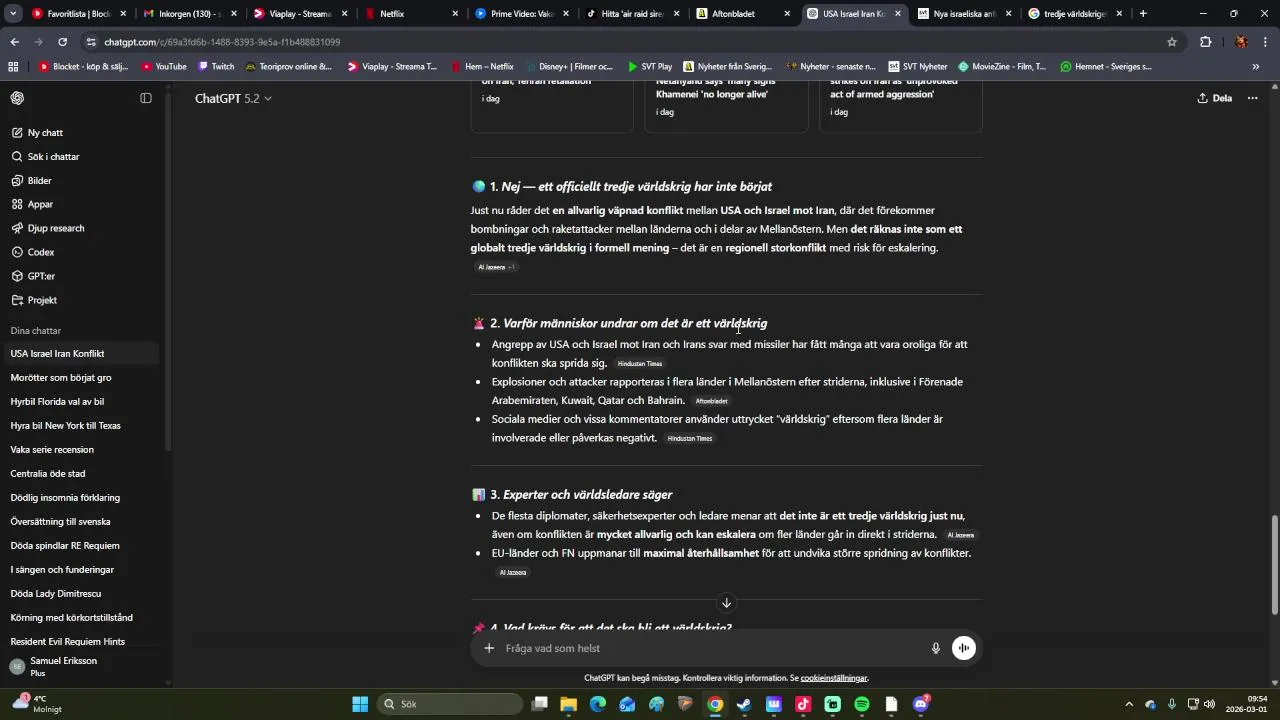Open the SVT Play bookmark
Screen dimensions: 1280x720
(x=650, y=67)
